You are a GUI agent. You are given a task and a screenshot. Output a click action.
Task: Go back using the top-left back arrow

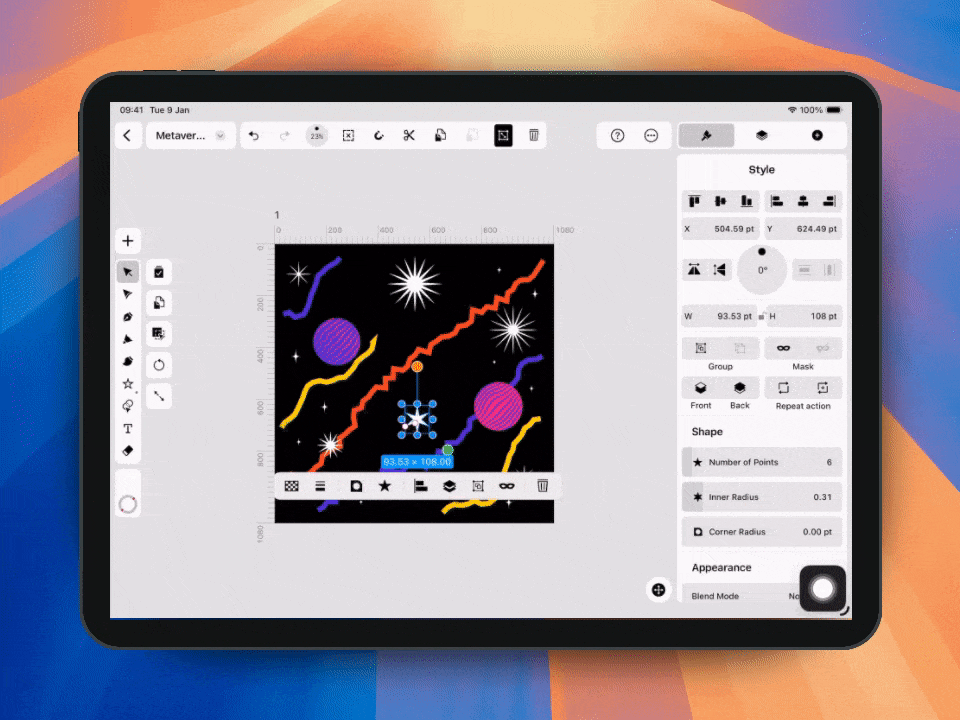127,135
